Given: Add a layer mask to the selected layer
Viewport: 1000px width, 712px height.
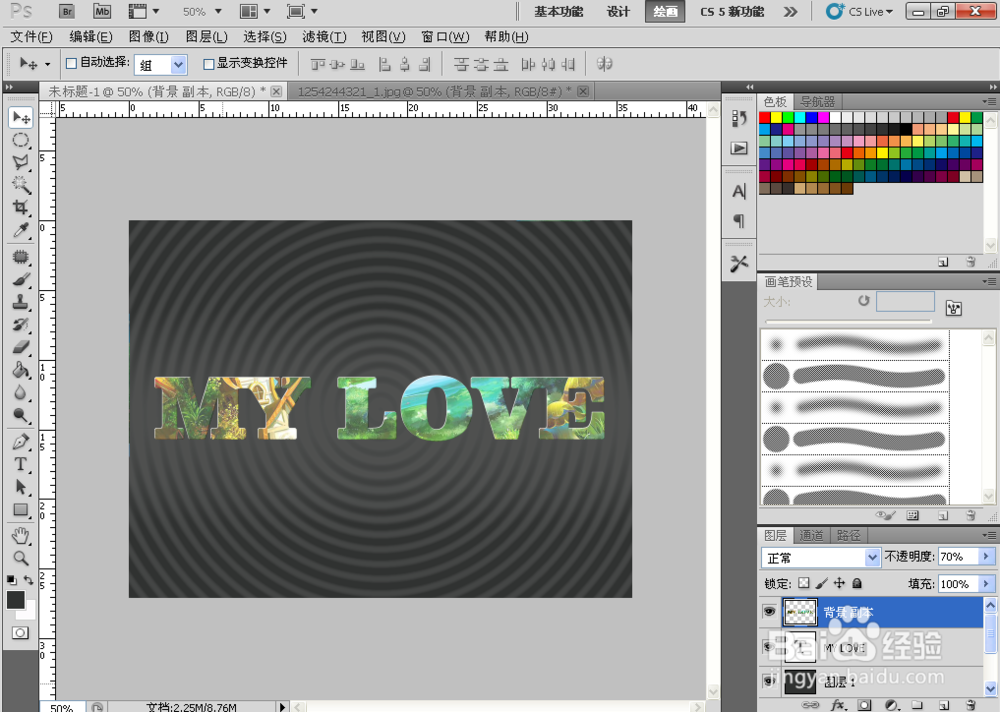Looking at the screenshot, I should [862, 705].
